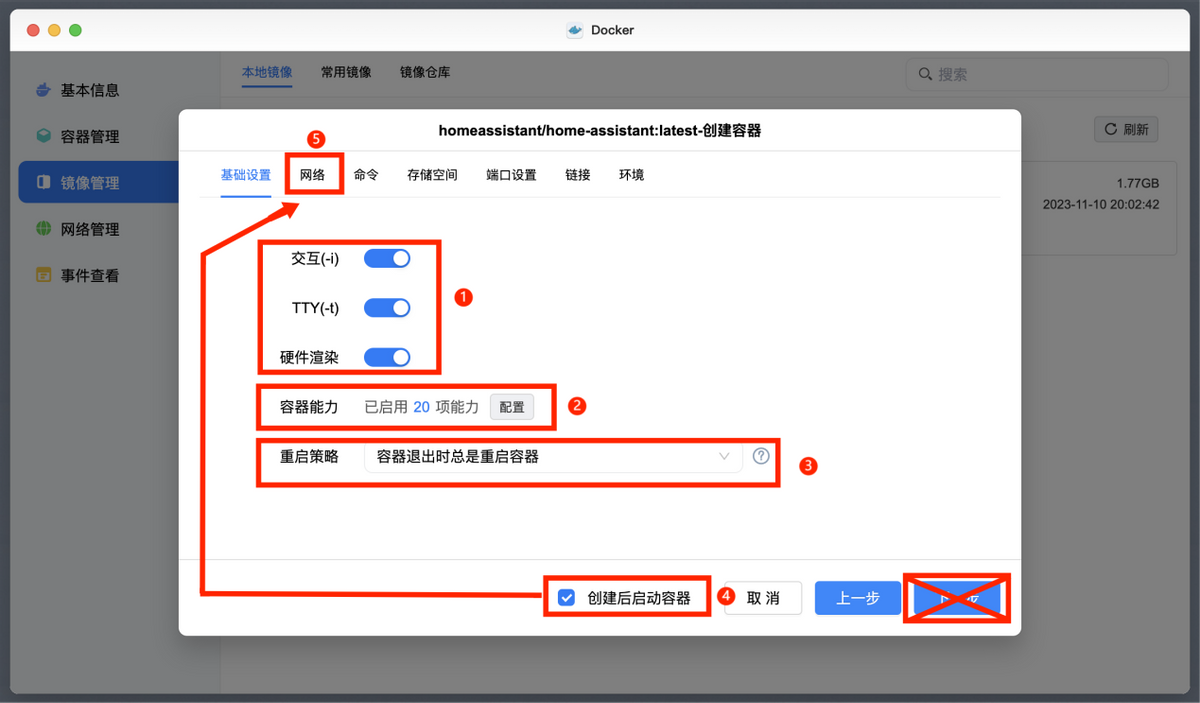Toggle the TTY(-t) switch
The width and height of the screenshot is (1200, 703).
[x=387, y=308]
